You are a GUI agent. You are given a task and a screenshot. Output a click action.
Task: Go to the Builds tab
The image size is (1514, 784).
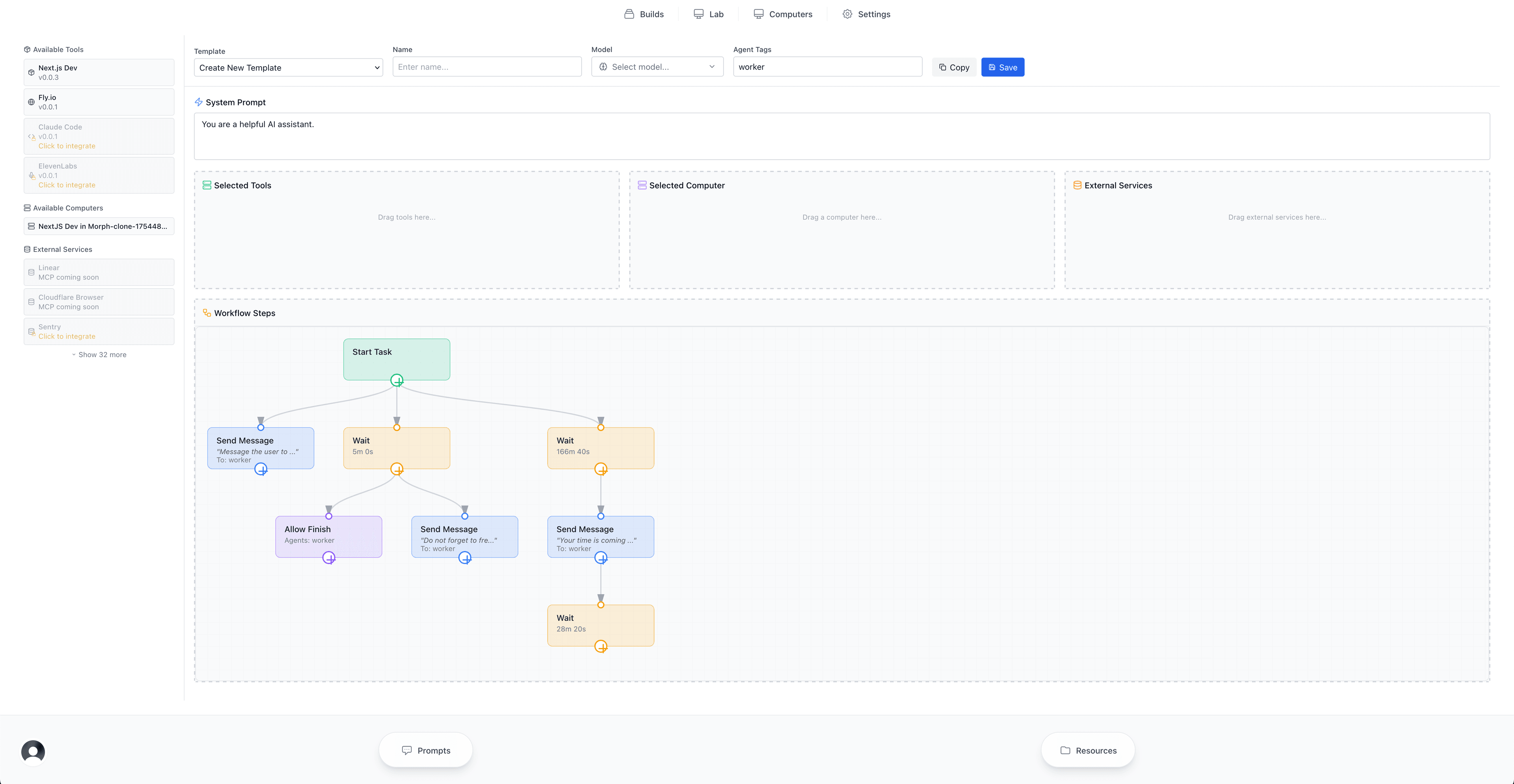click(644, 14)
